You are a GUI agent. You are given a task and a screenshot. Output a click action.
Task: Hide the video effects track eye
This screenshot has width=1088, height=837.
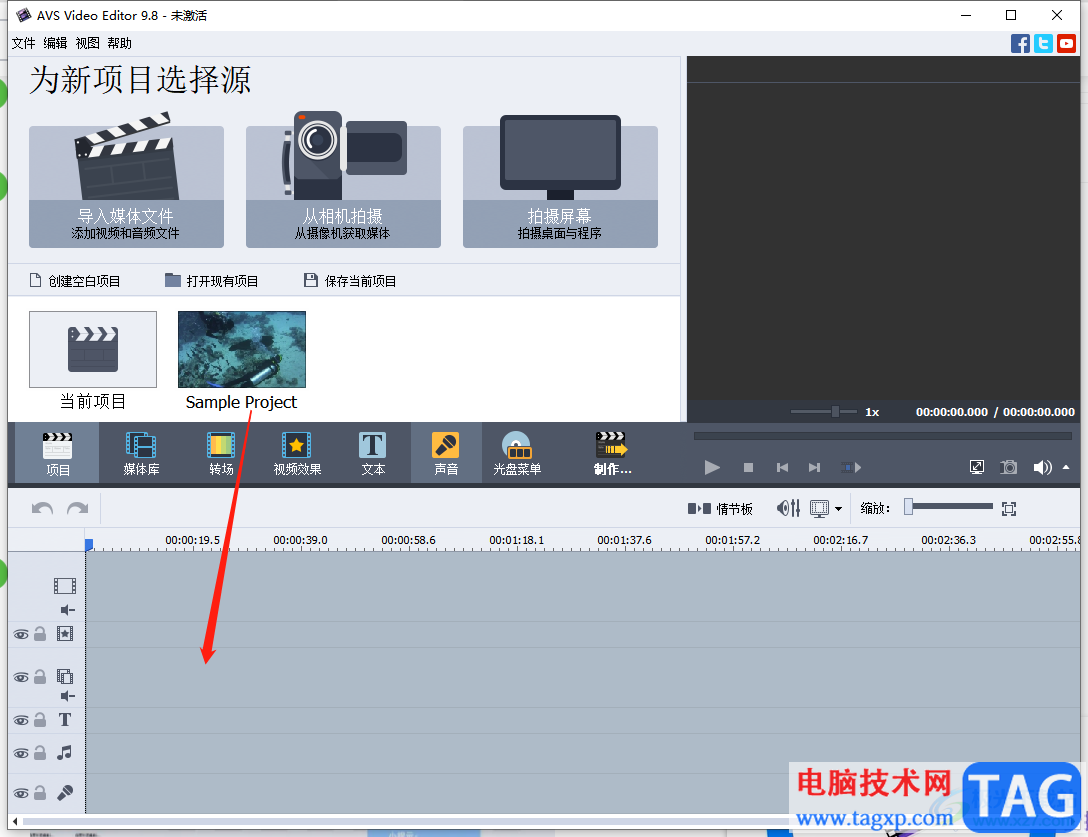22,634
